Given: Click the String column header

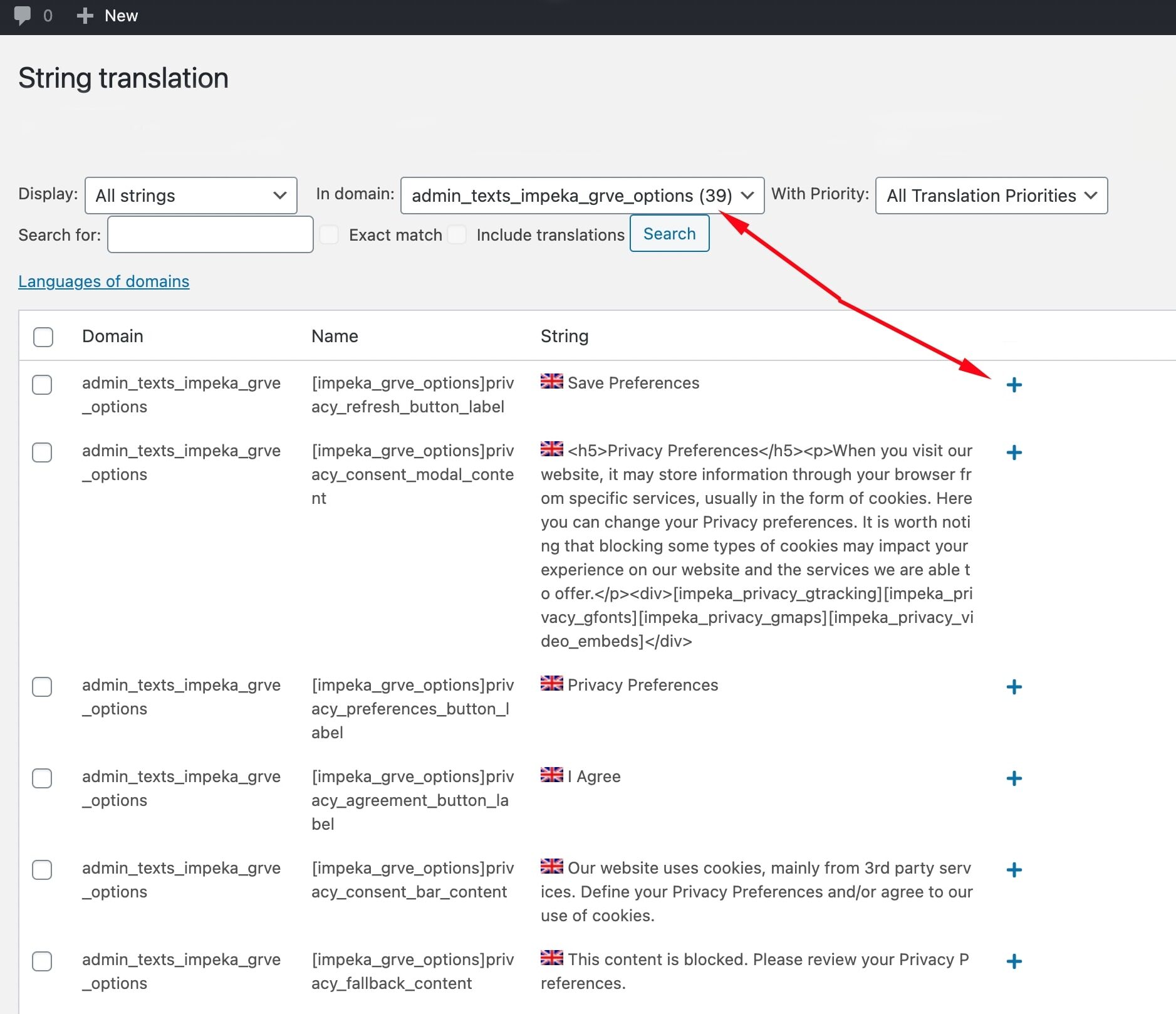Looking at the screenshot, I should [x=565, y=337].
